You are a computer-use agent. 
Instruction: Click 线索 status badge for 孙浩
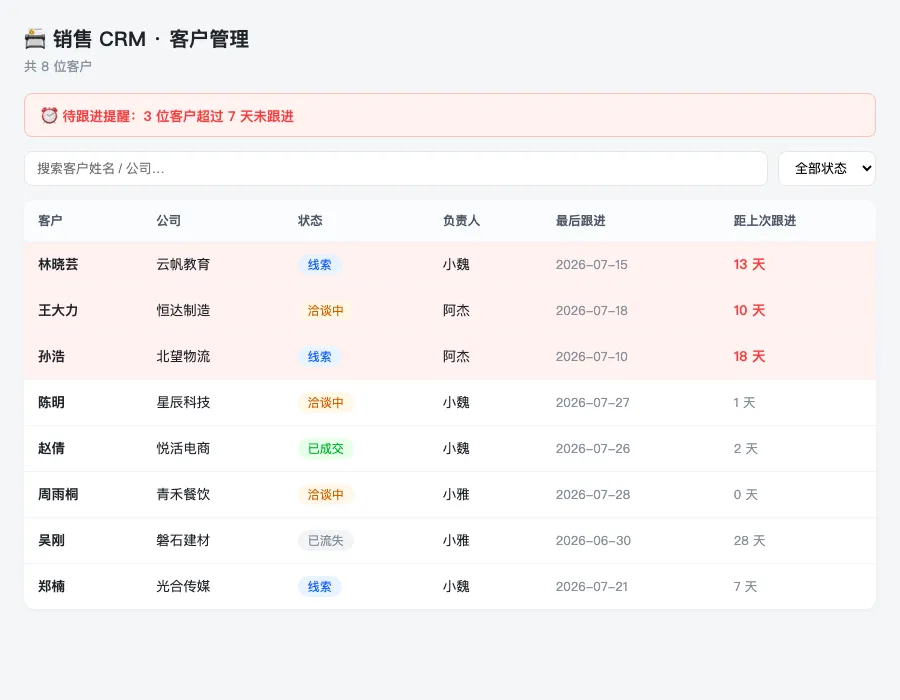click(x=319, y=356)
